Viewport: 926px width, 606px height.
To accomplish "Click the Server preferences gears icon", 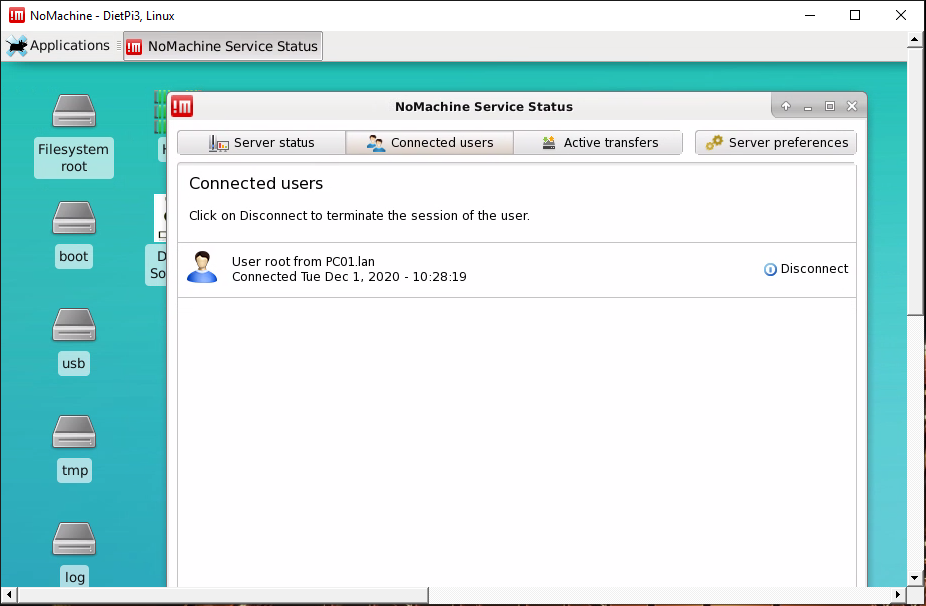I will [x=714, y=142].
